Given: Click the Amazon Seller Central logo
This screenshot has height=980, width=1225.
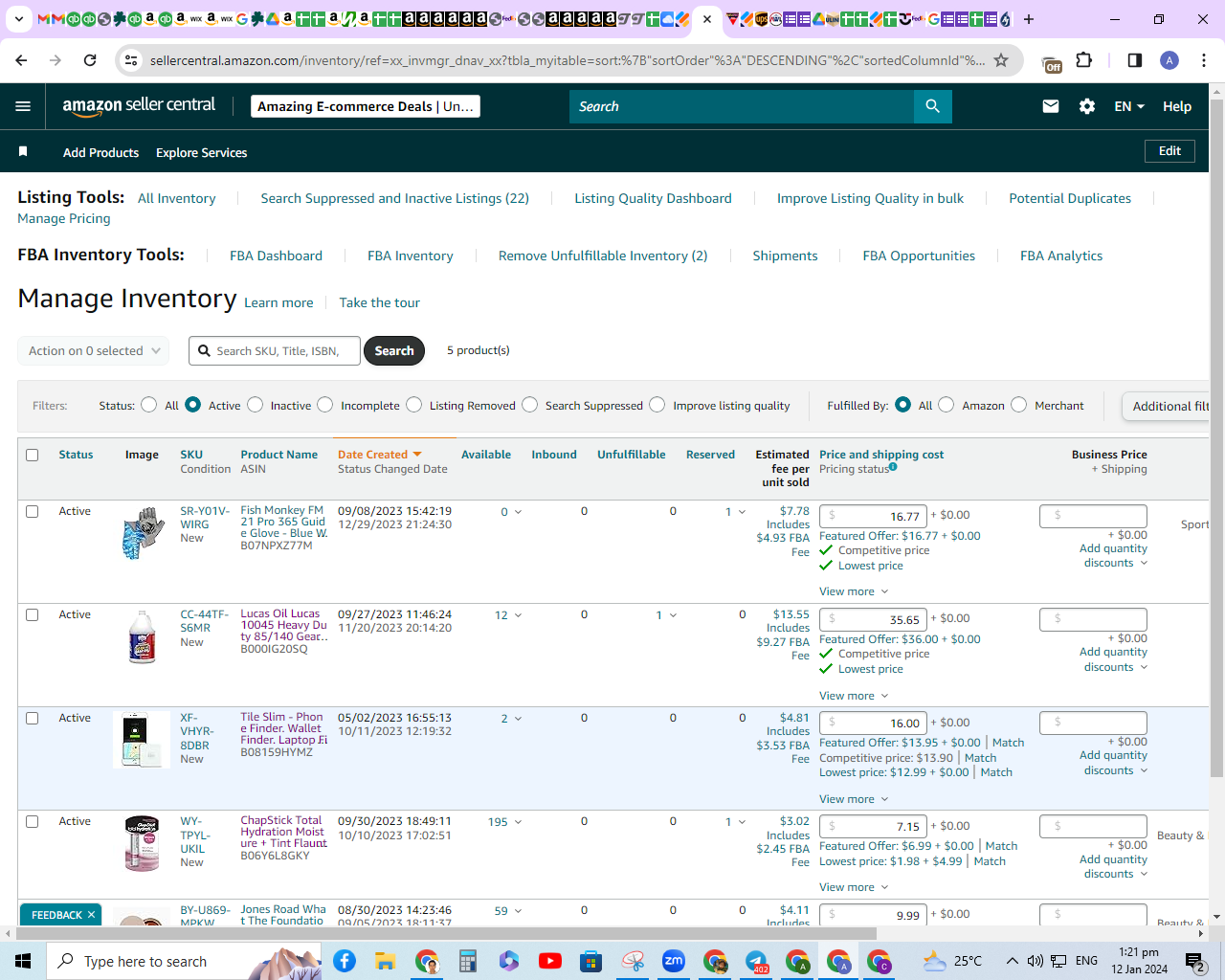Looking at the screenshot, I should 139,106.
